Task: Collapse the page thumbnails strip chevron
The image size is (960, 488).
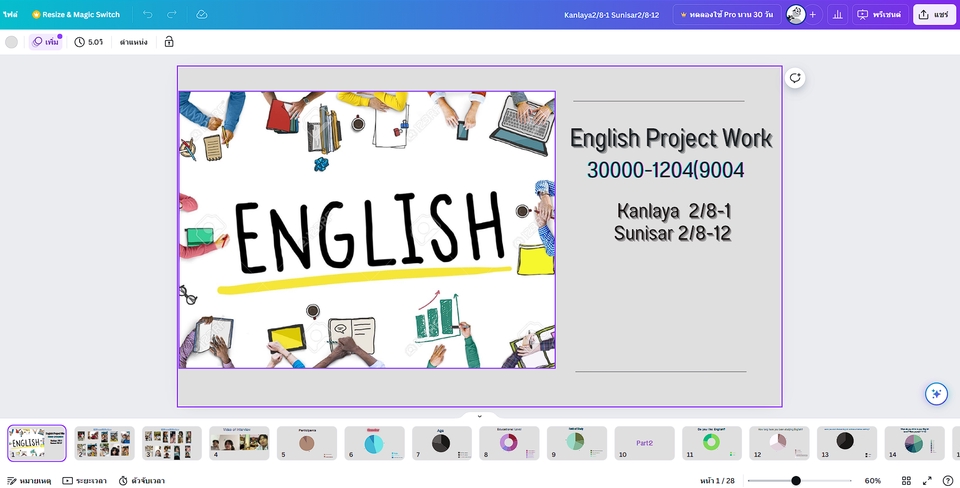Action: (479, 416)
